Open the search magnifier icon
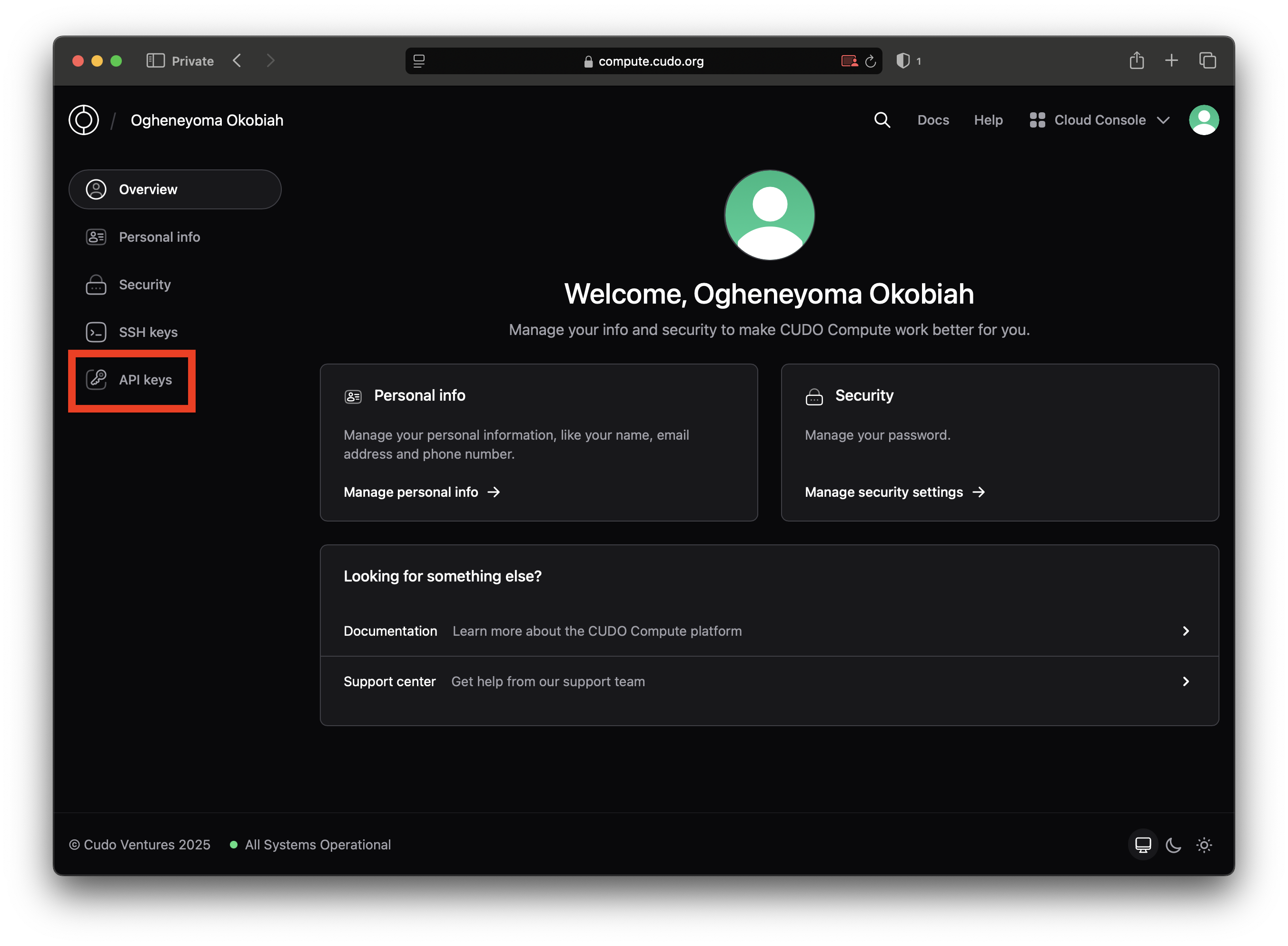The height and width of the screenshot is (946, 1288). click(x=882, y=120)
